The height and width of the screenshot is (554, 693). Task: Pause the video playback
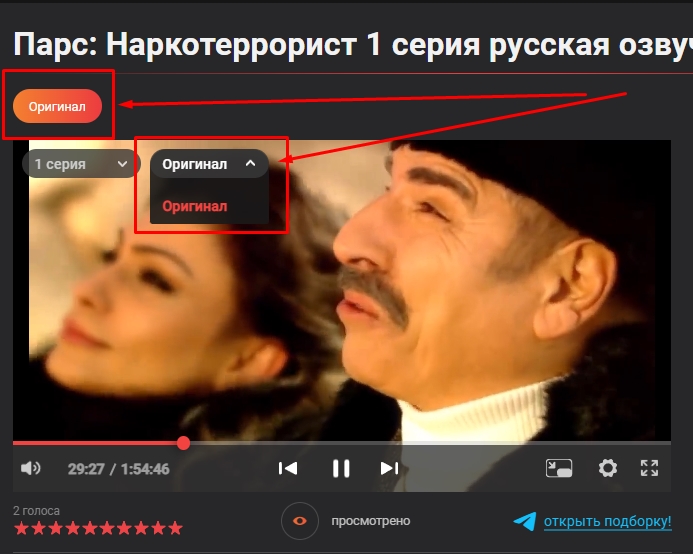coord(341,468)
